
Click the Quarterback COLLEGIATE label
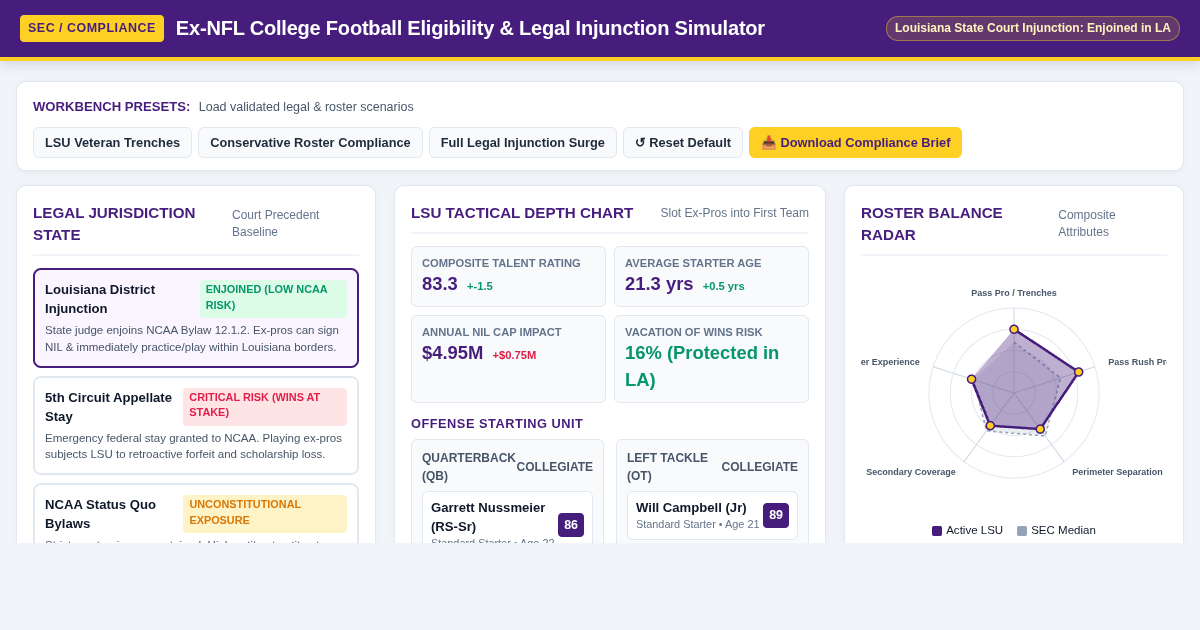coord(555,467)
